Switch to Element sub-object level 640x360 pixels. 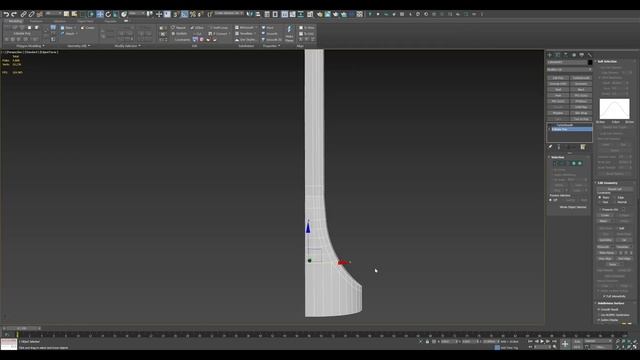tap(580, 163)
